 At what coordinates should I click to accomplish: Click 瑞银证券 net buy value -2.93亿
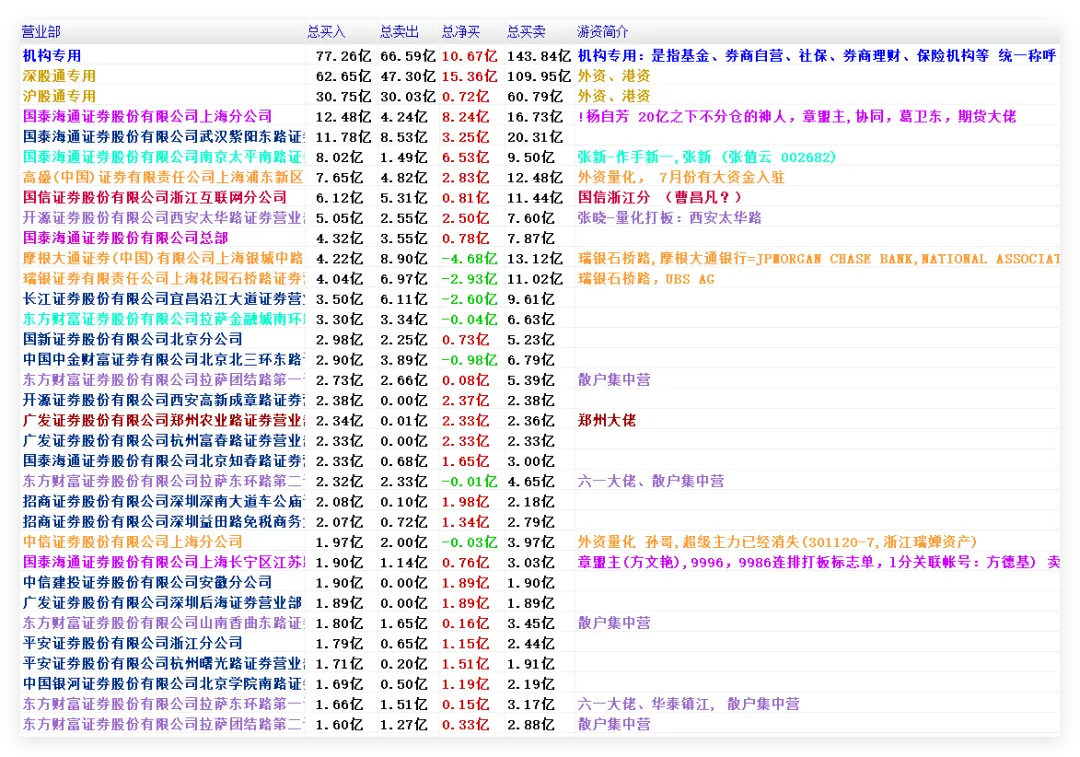pos(469,278)
